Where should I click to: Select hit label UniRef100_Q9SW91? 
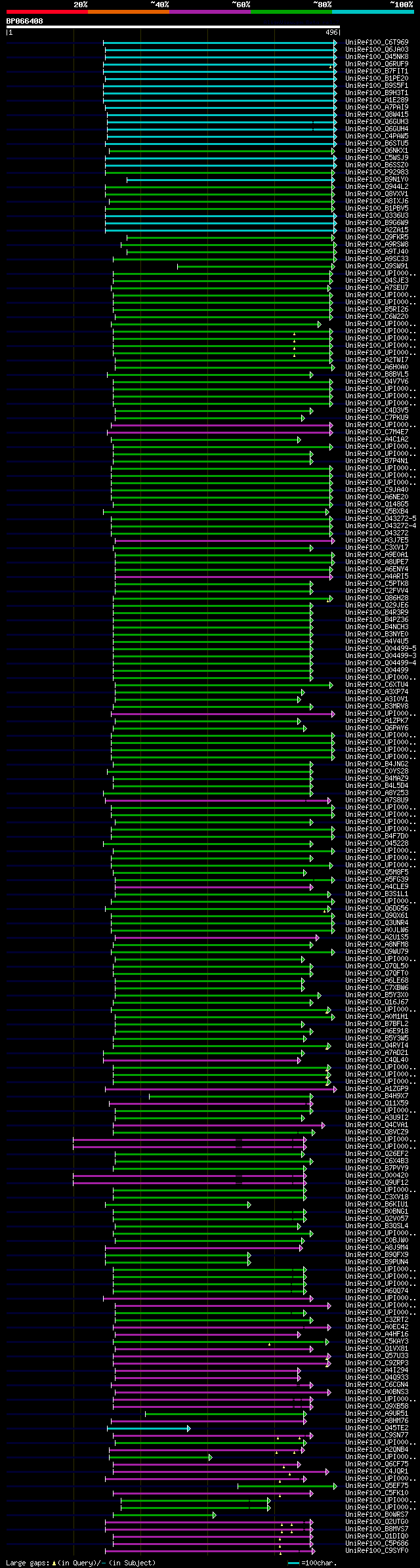pyautogui.click(x=377, y=266)
